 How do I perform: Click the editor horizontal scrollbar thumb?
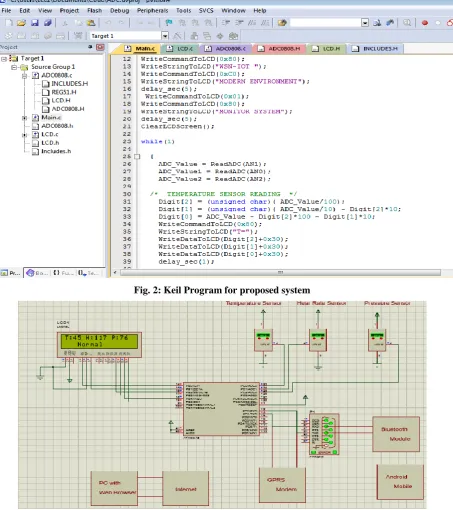(280, 273)
